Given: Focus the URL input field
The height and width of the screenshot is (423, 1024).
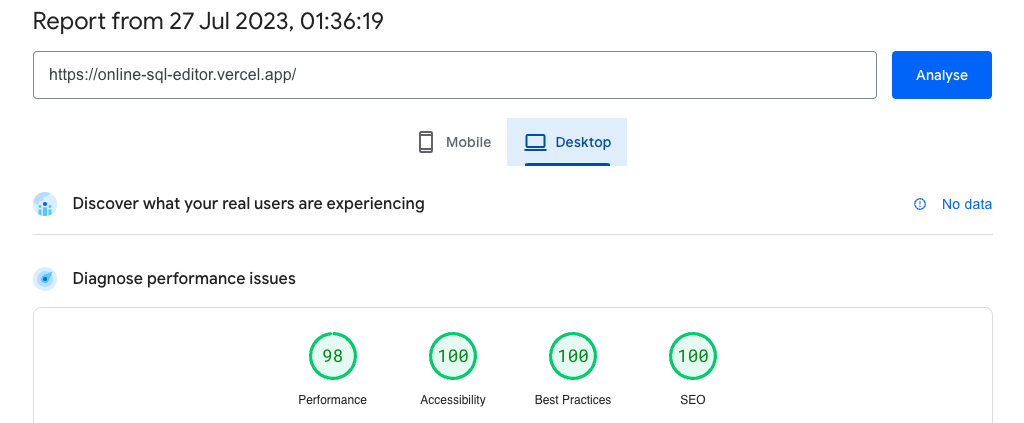Looking at the screenshot, I should click(455, 75).
